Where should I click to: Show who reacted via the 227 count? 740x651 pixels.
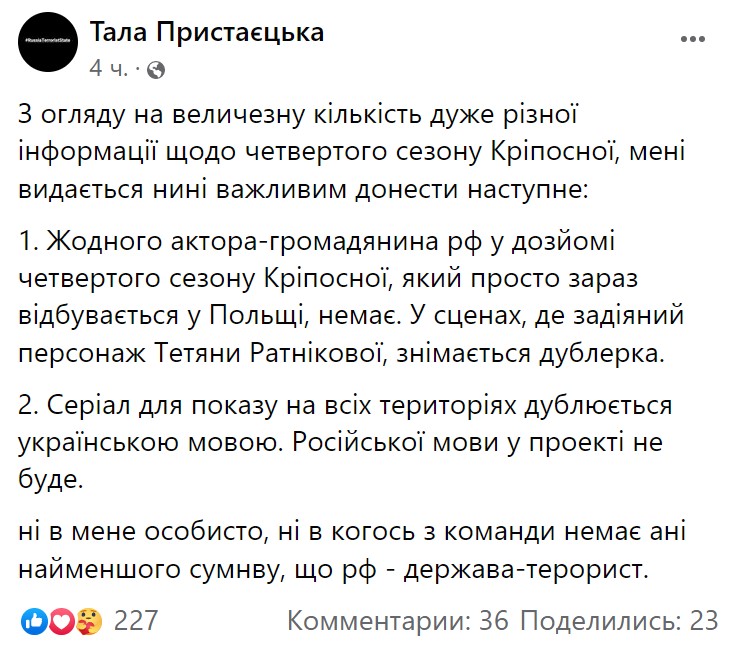pyautogui.click(x=136, y=621)
